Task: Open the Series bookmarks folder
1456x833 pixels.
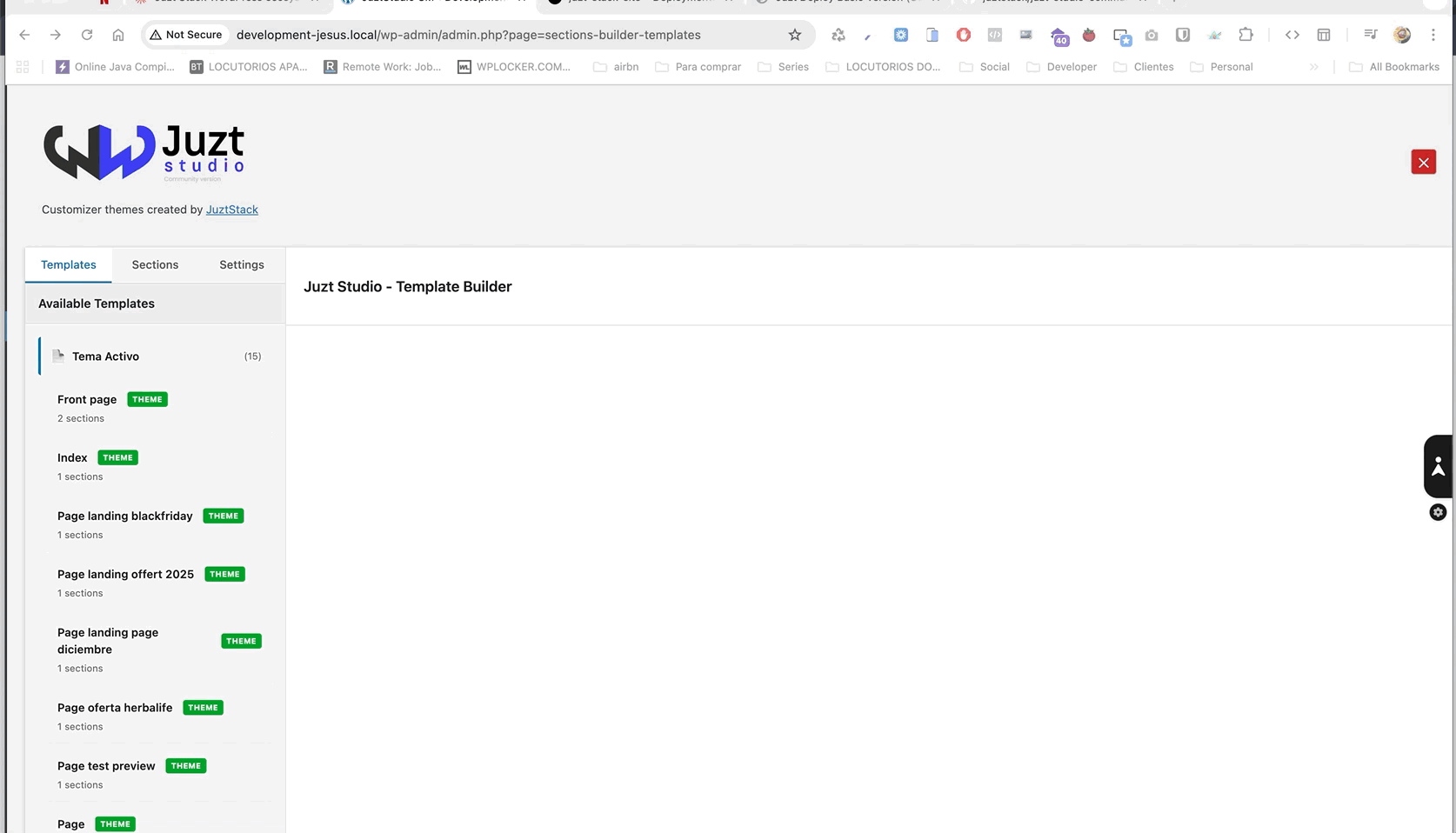Action: (x=783, y=67)
